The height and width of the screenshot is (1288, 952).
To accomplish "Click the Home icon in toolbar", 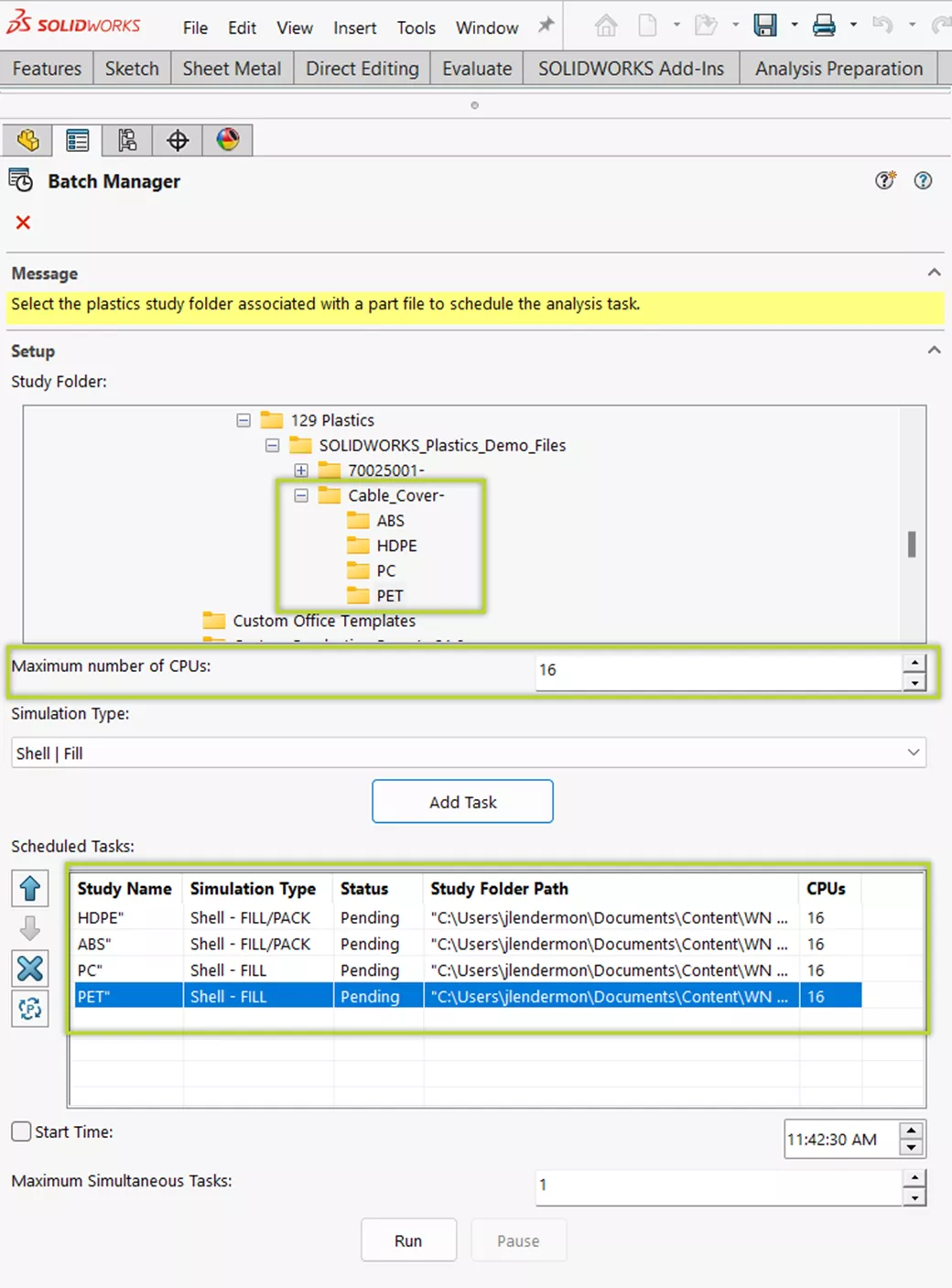I will click(606, 26).
